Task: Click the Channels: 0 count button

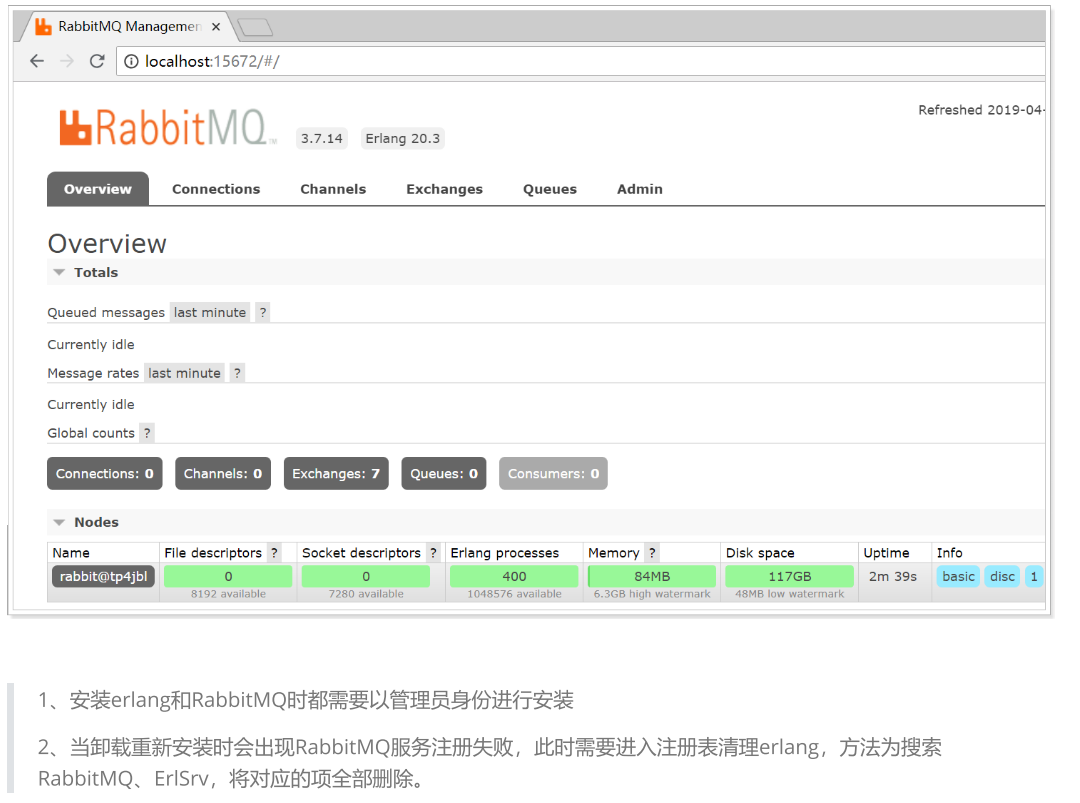Action: (222, 474)
